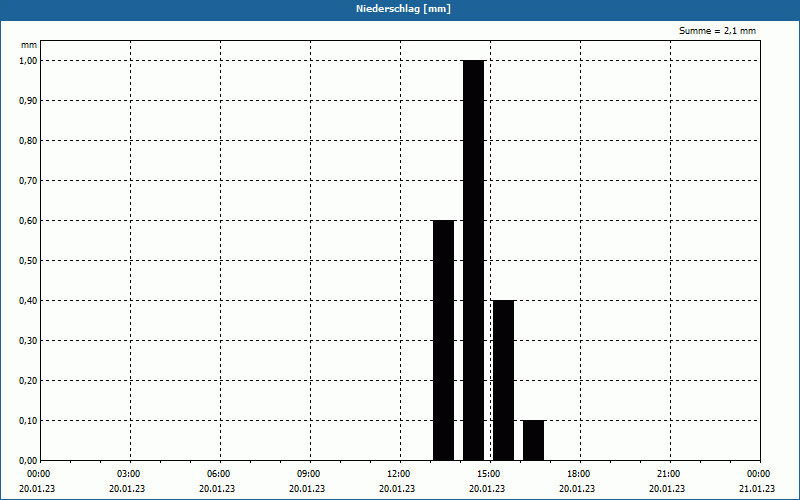The image size is (800, 500).
Task: Select the 0,00 y-axis tick label
Action: coord(28,461)
